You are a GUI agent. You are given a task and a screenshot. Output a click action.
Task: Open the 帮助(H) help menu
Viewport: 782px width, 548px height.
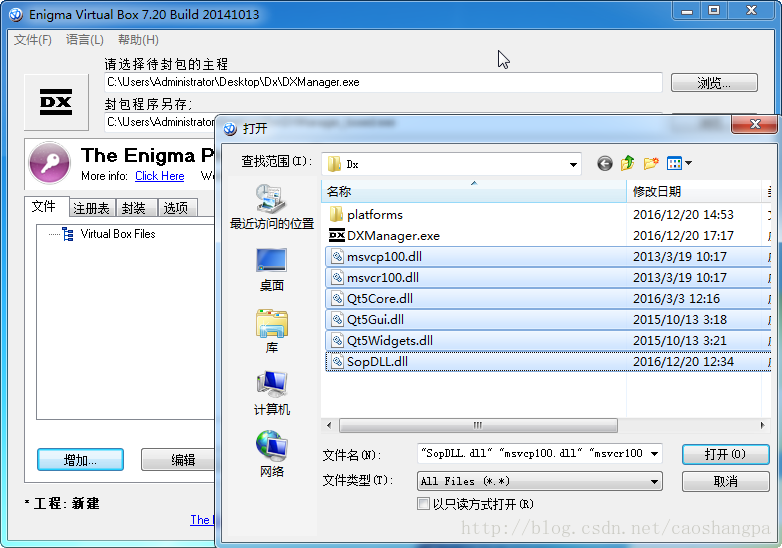(x=138, y=40)
